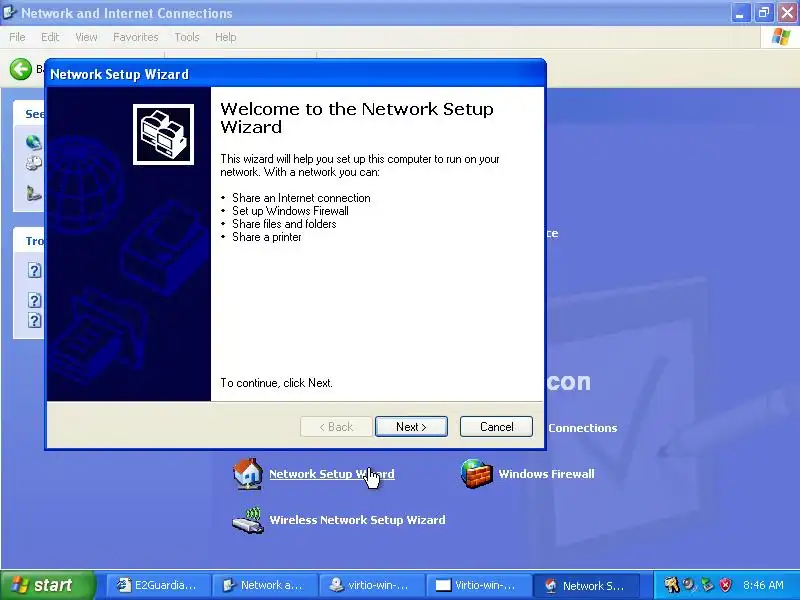Open the Help menu
Viewport: 800px width, 600px height.
click(226, 37)
